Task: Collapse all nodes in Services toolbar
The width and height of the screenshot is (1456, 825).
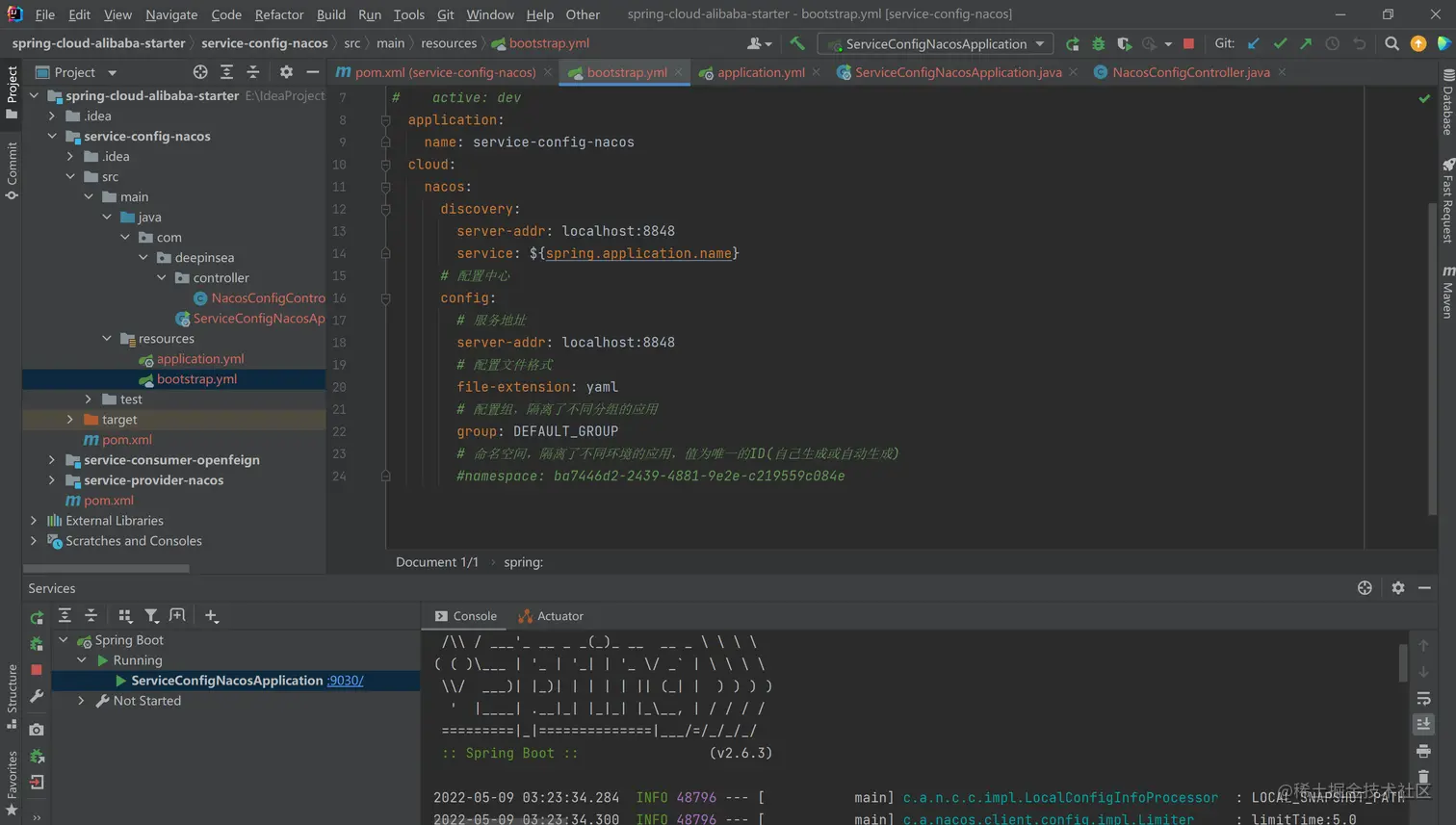Action: tap(91, 616)
